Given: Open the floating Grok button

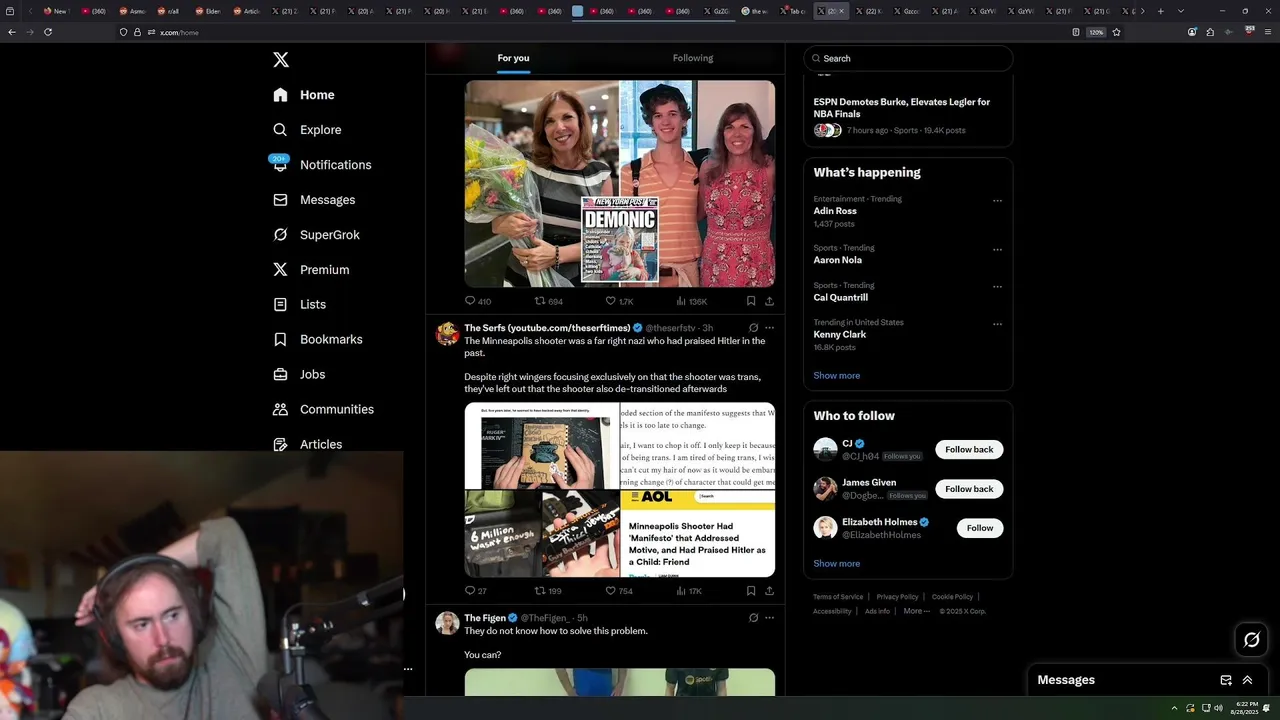Looking at the screenshot, I should pyautogui.click(x=1251, y=640).
